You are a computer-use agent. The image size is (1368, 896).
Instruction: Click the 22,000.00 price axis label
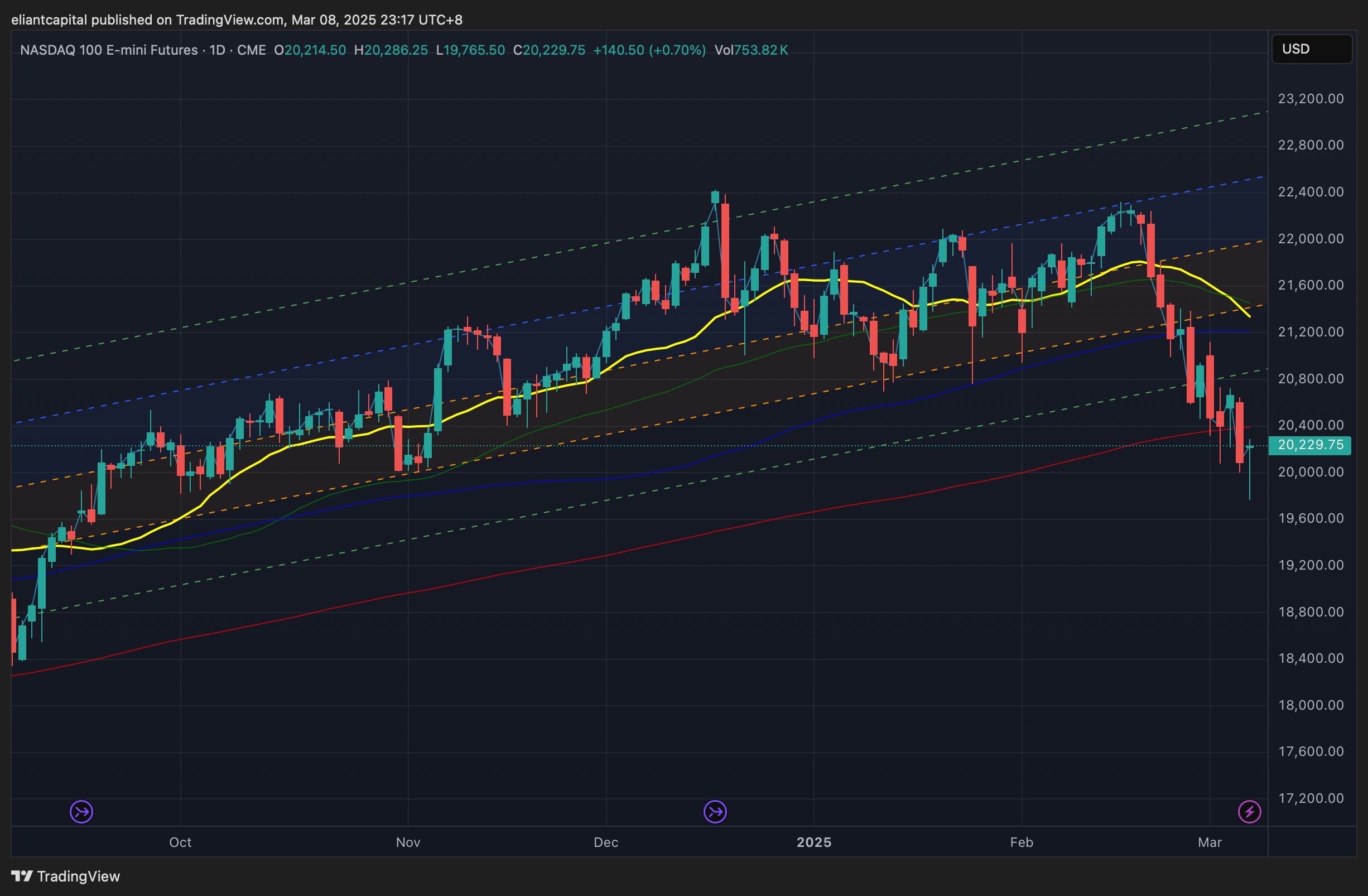1311,239
